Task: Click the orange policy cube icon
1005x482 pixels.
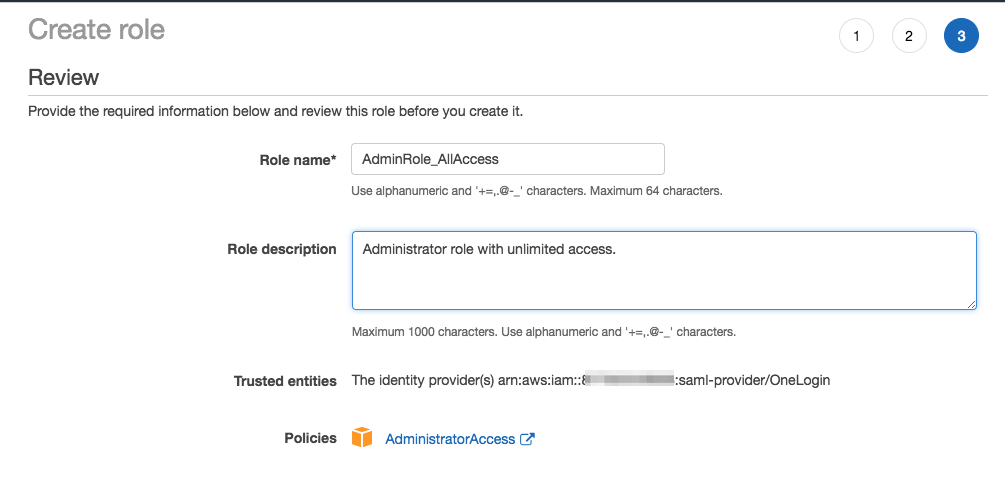Action: [362, 437]
